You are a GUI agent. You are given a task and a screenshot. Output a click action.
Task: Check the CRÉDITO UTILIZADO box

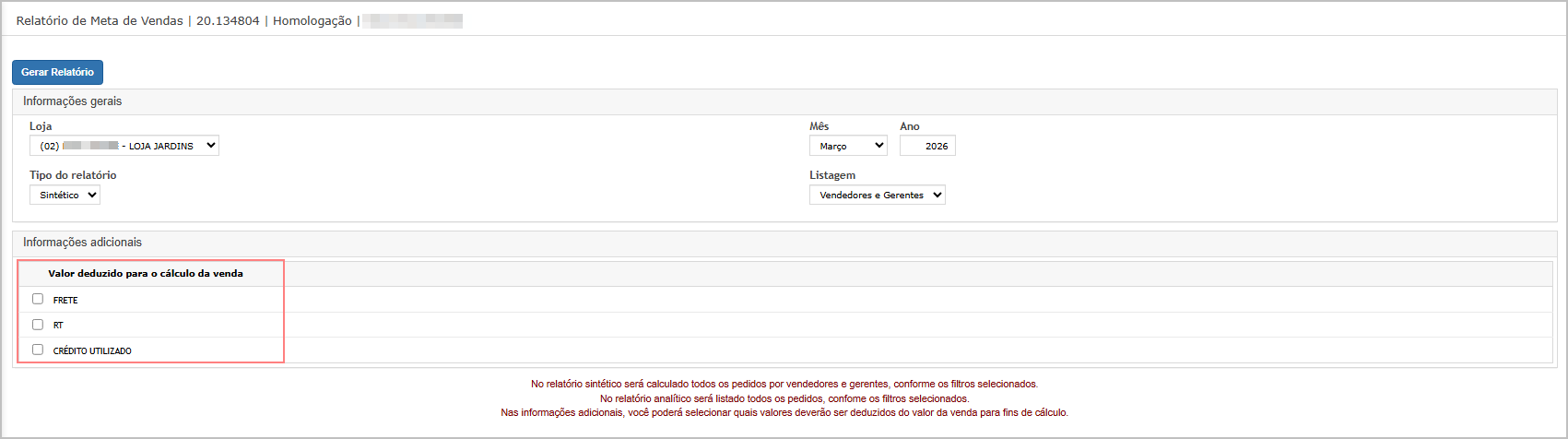click(x=38, y=350)
